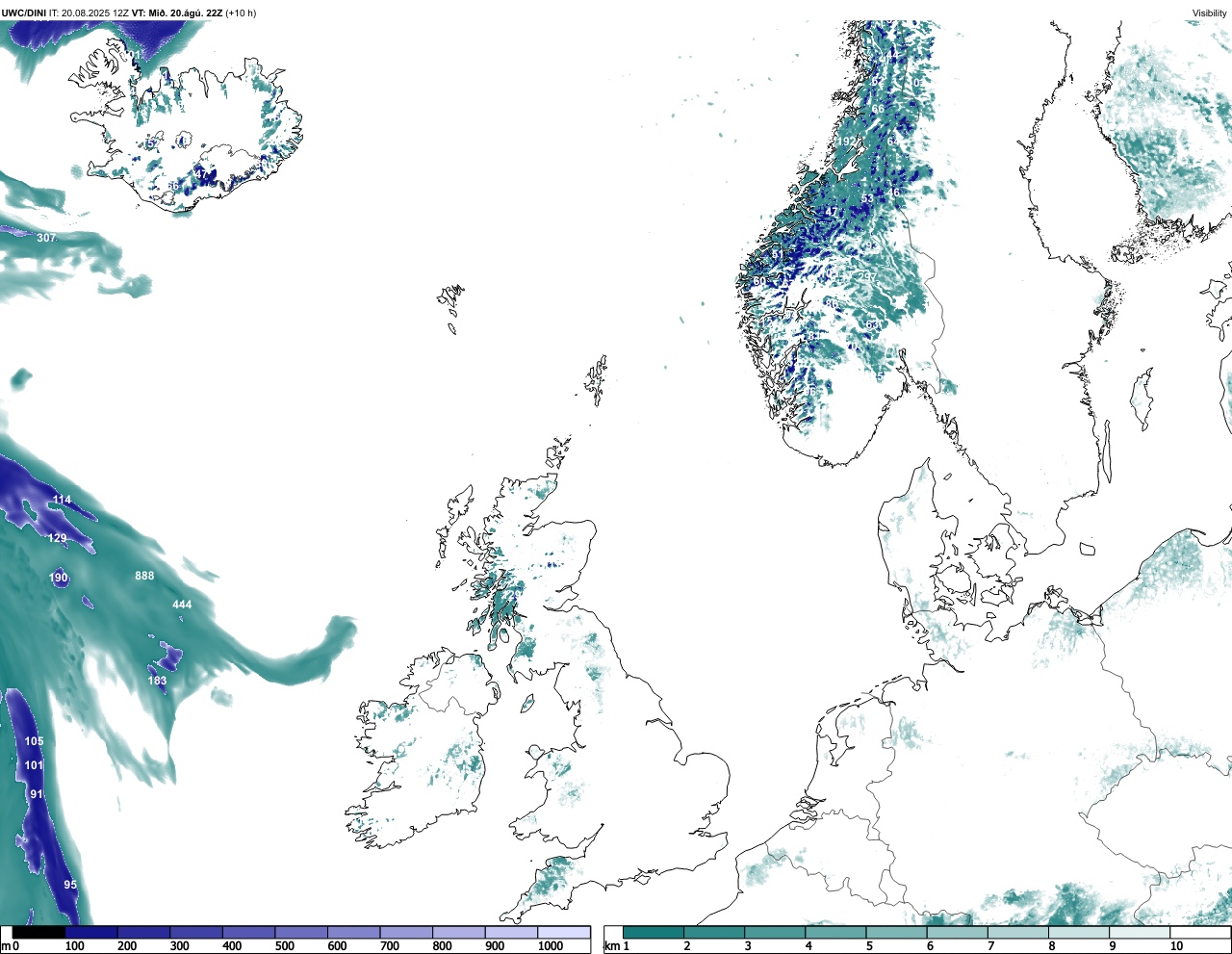The height and width of the screenshot is (954, 1232).
Task: Click the 7–8 km legend swatch
Action: tap(1017, 933)
